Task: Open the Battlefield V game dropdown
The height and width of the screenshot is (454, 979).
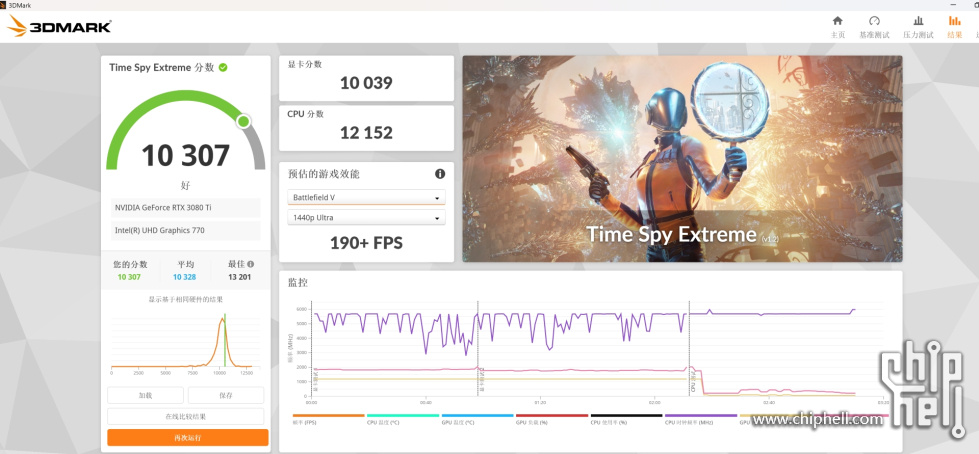Action: point(366,198)
